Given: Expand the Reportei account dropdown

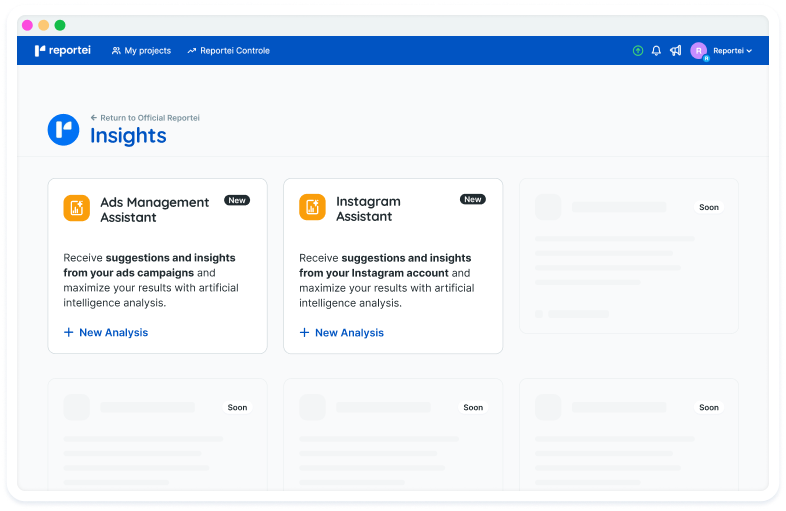Looking at the screenshot, I should pyautogui.click(x=732, y=51).
